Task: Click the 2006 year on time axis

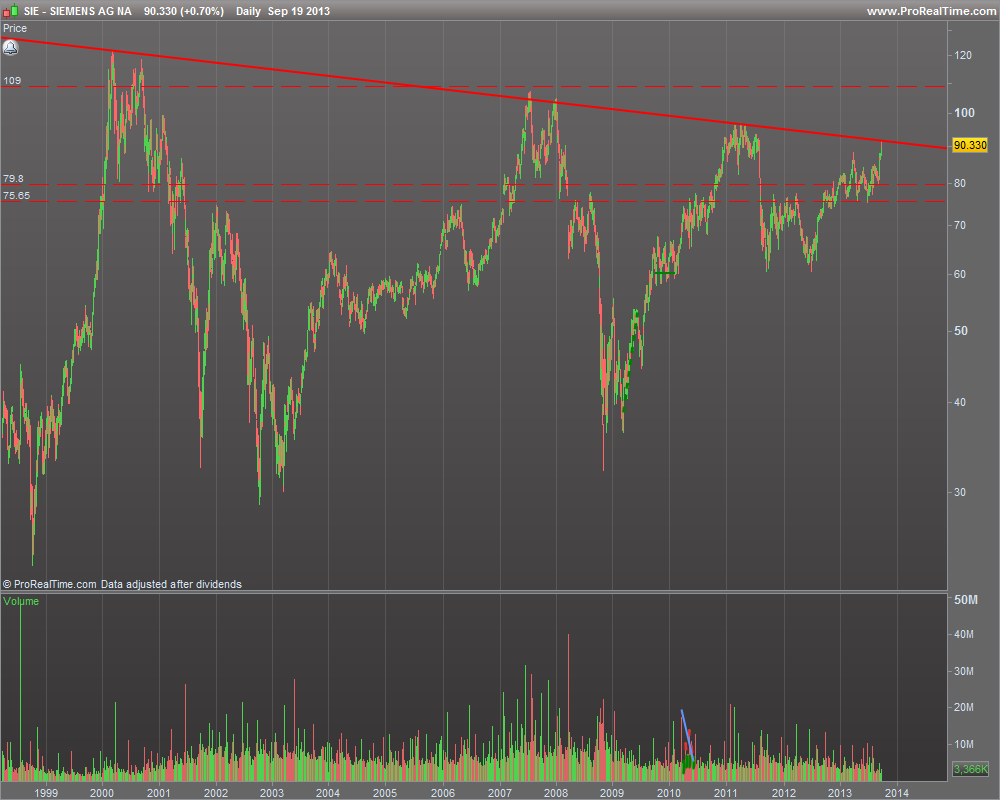Action: 443,792
